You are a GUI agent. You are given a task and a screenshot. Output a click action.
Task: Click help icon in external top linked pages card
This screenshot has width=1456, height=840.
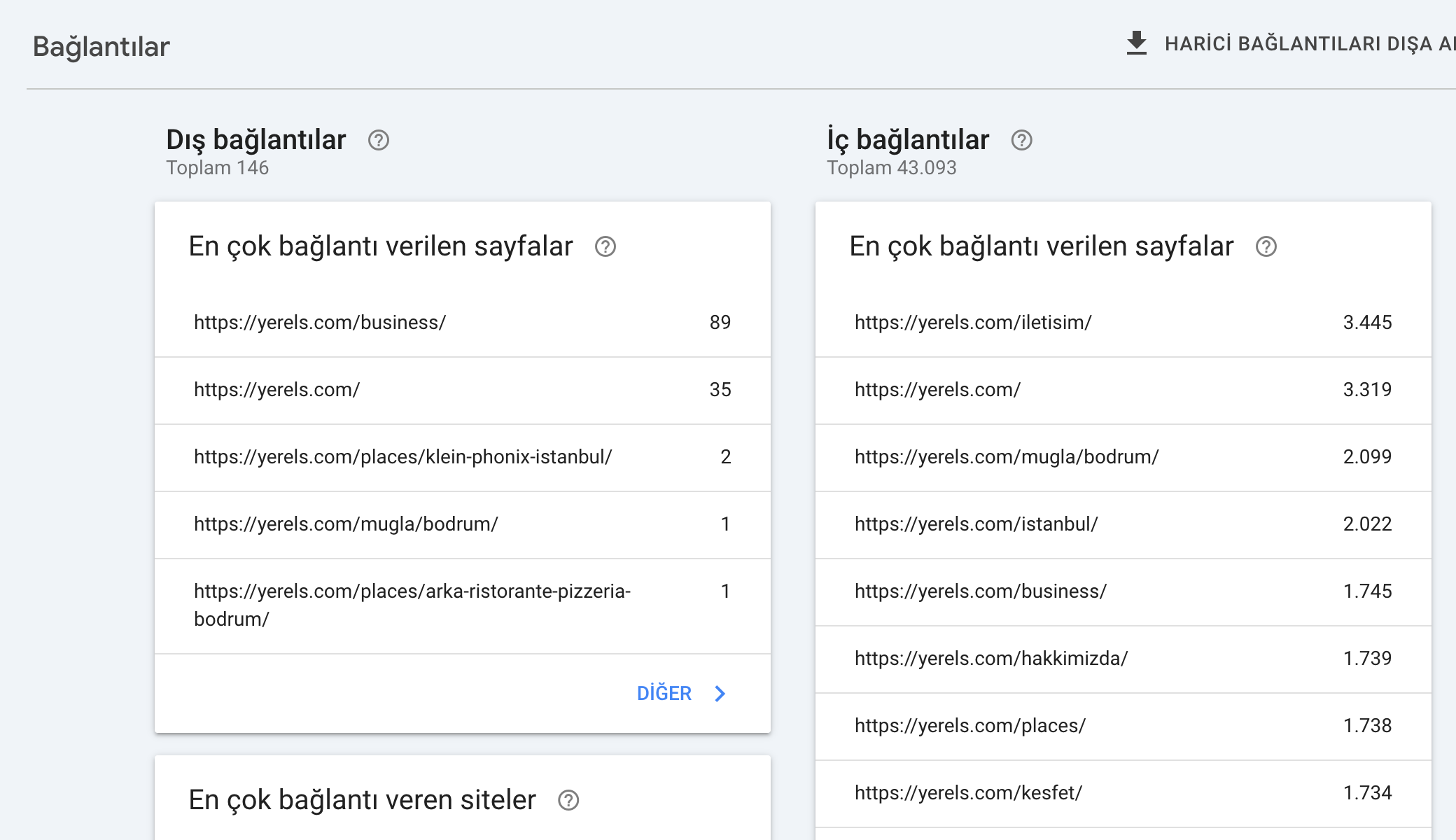tap(605, 246)
